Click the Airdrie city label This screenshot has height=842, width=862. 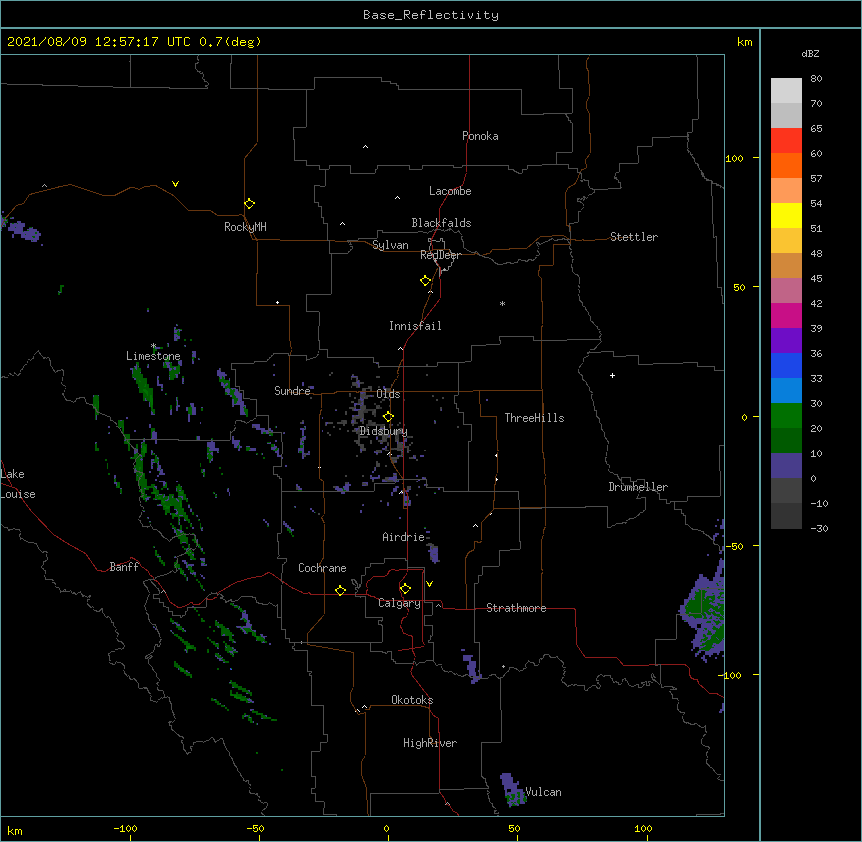(x=404, y=537)
